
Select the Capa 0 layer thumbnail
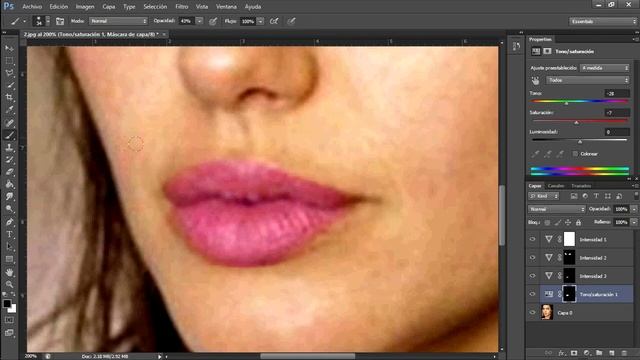pyautogui.click(x=547, y=312)
